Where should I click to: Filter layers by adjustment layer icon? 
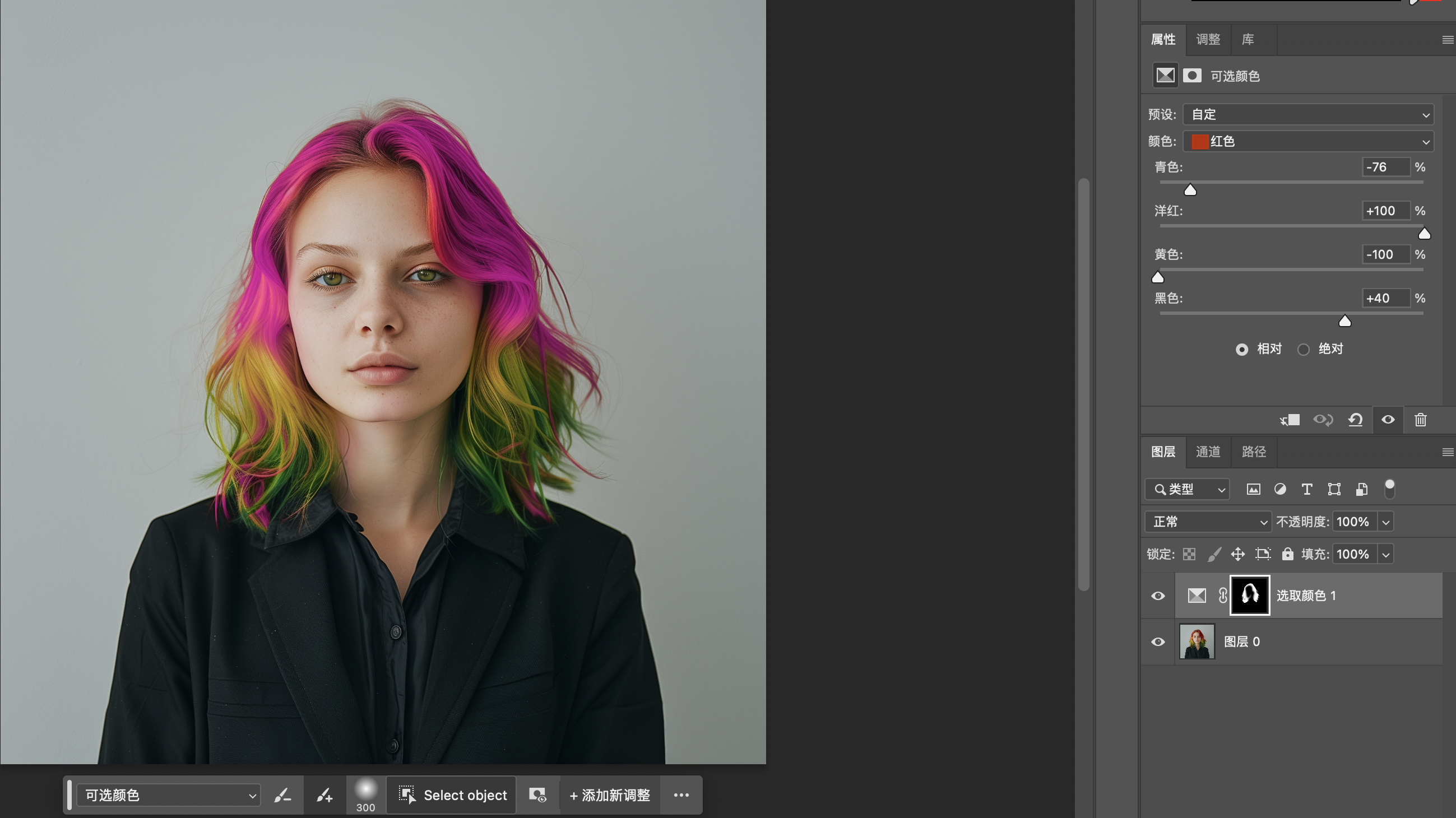click(1280, 489)
